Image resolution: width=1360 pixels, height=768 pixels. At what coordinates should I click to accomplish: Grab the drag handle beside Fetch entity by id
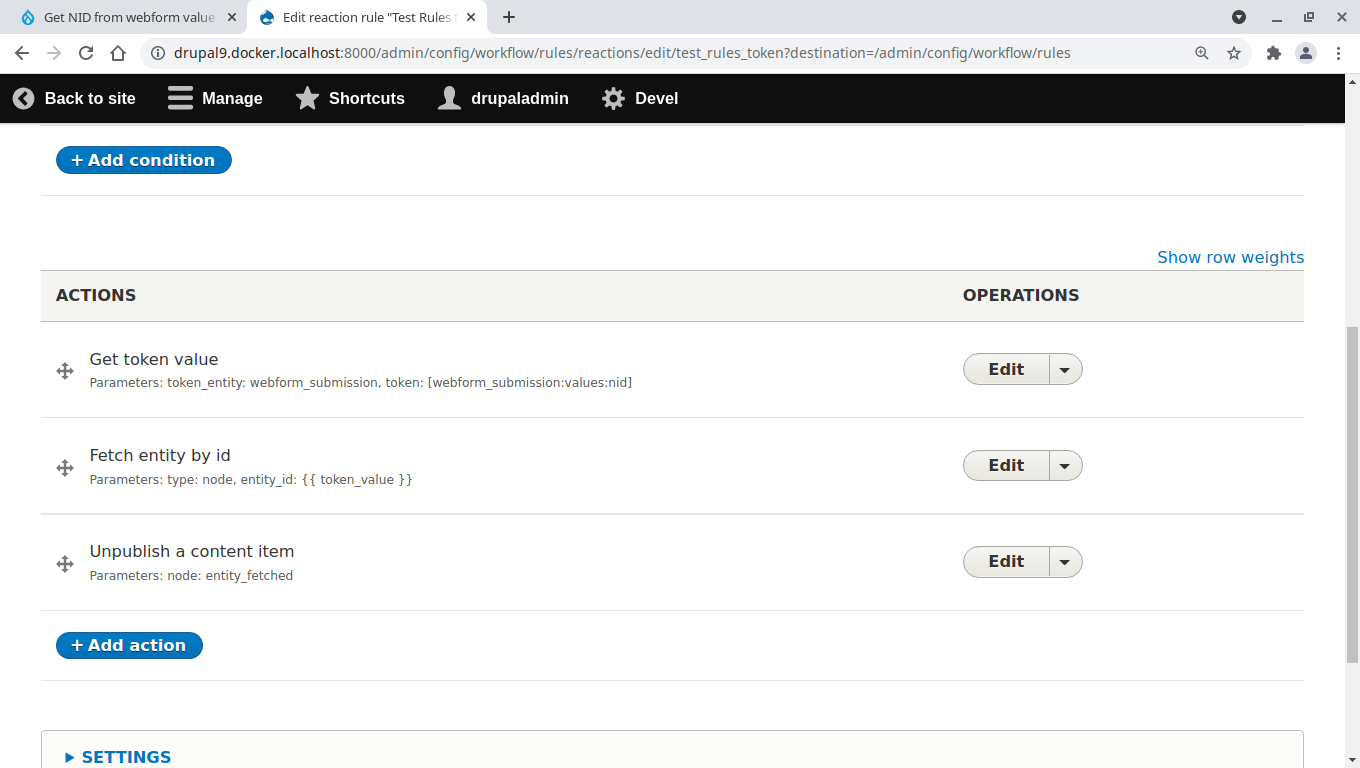[65, 468]
